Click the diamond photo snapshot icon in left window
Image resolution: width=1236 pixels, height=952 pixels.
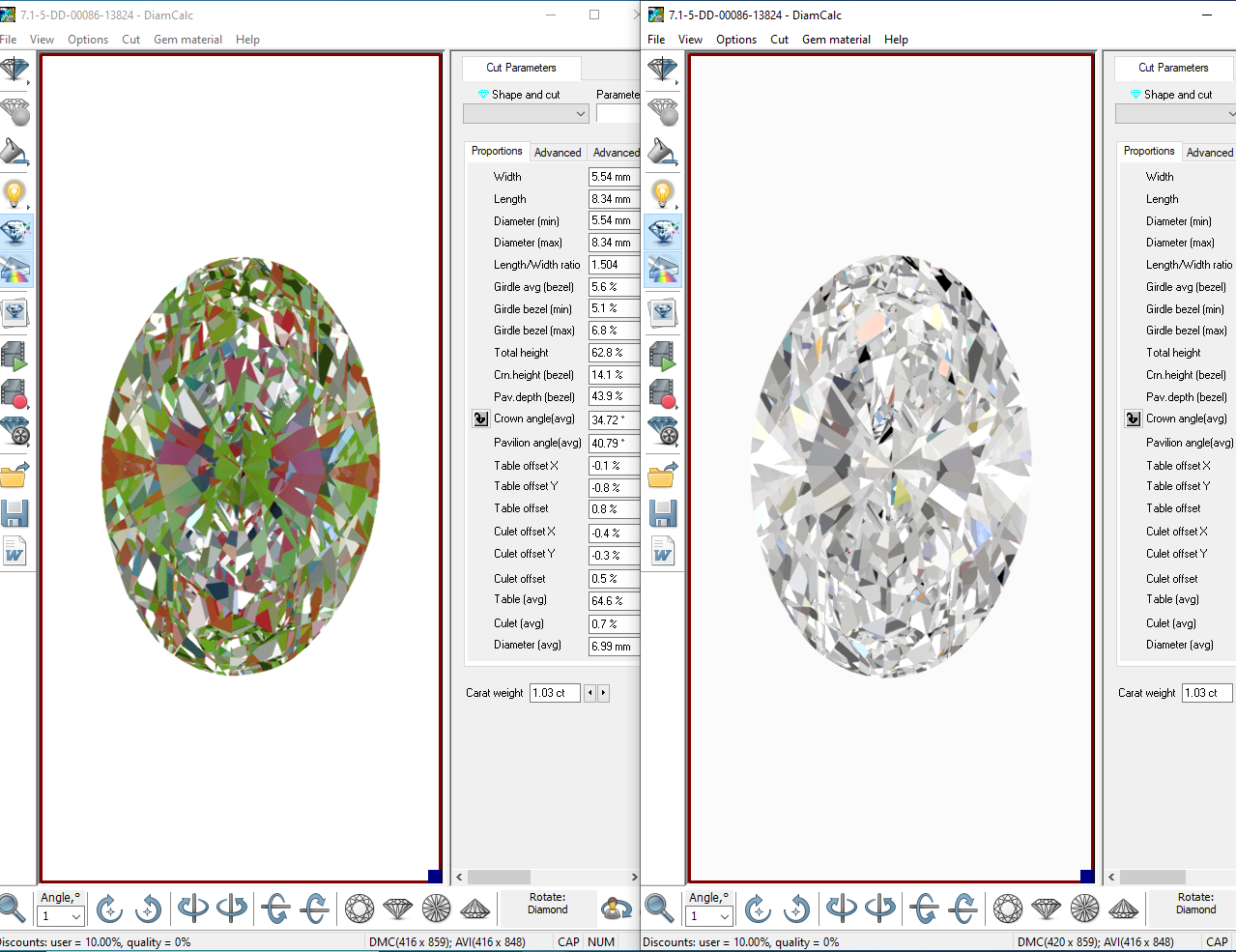15,312
